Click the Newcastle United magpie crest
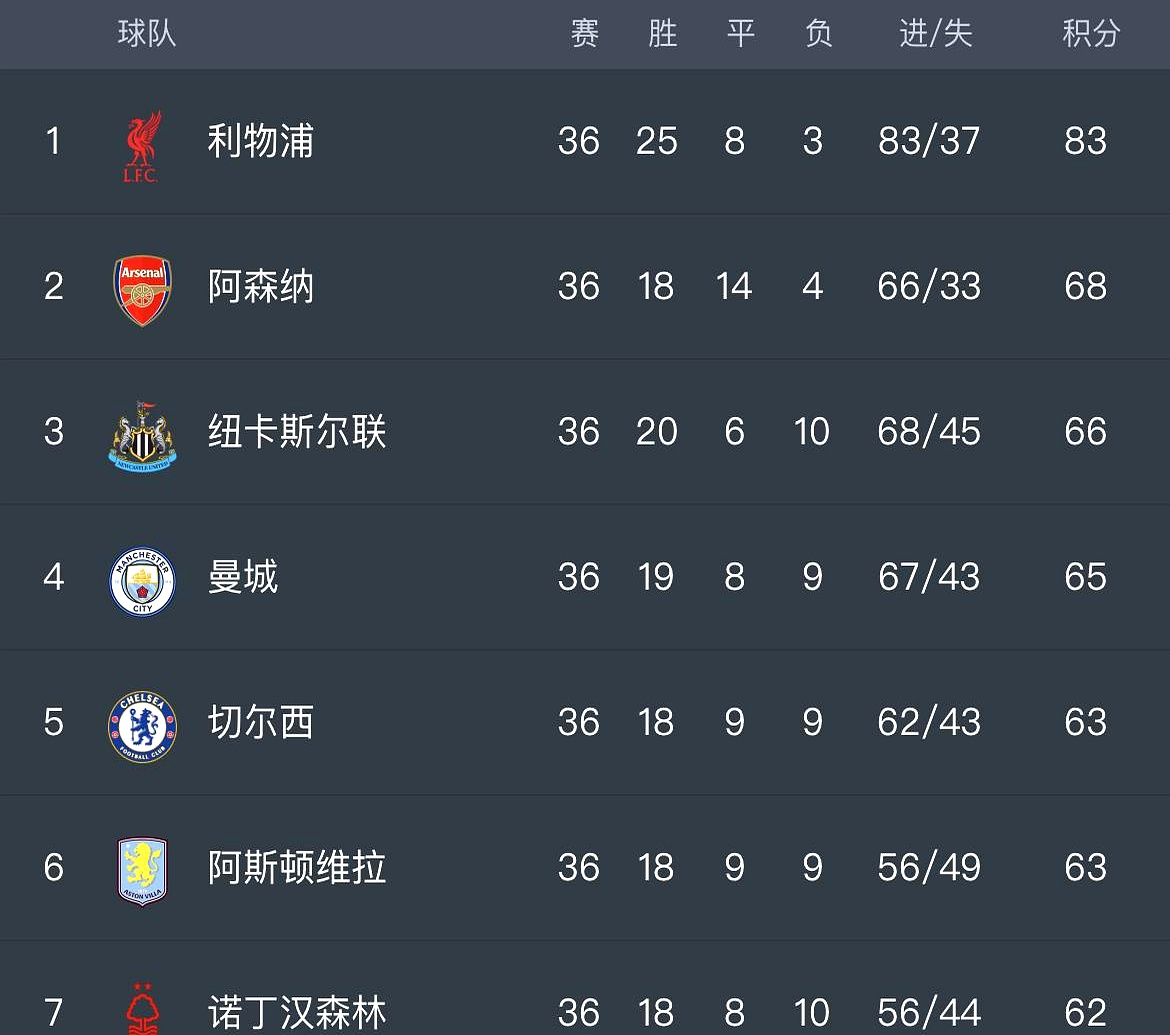The image size is (1170, 1035). 141,432
